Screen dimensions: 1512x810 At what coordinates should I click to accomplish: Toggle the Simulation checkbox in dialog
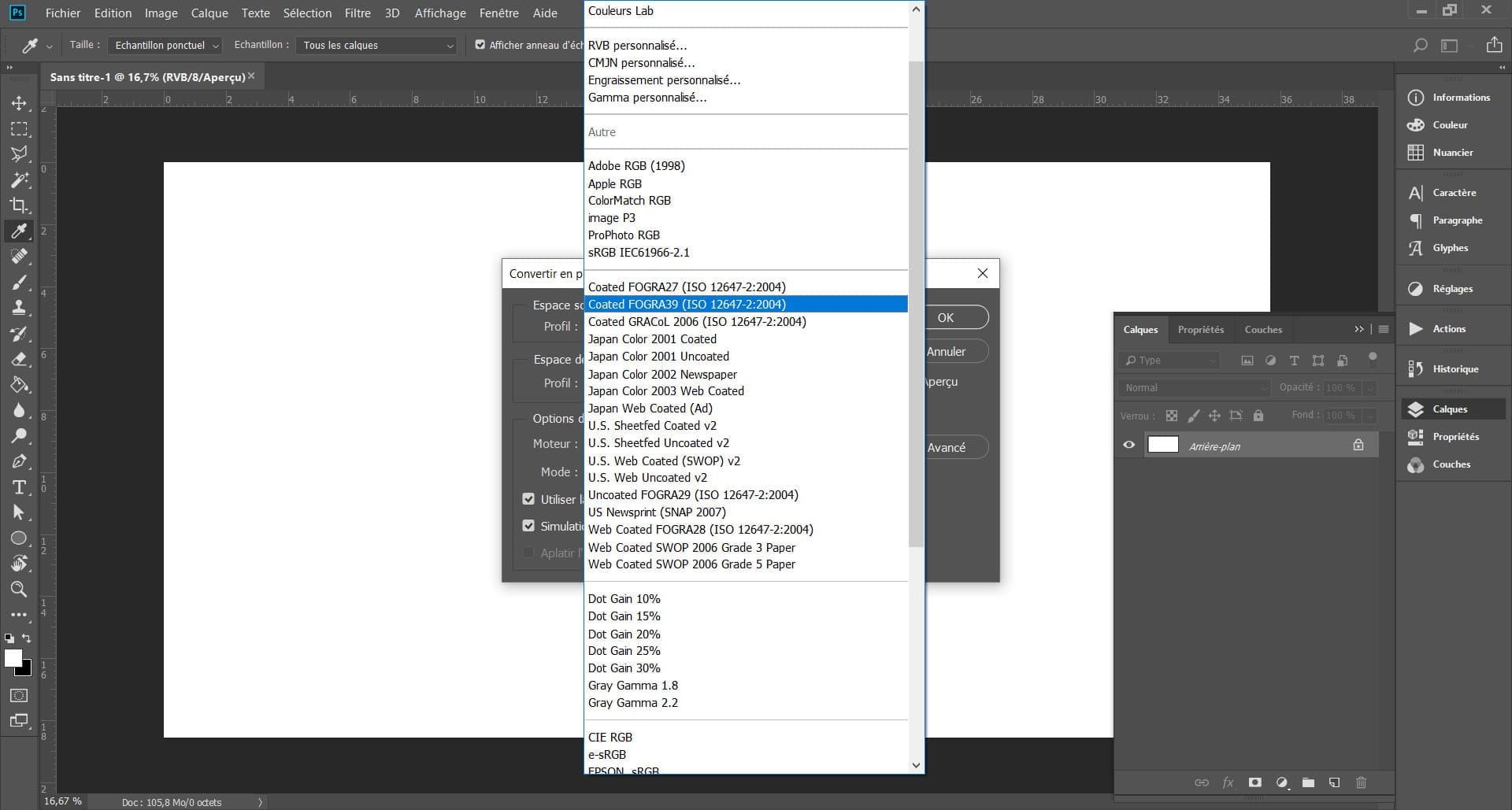point(528,526)
